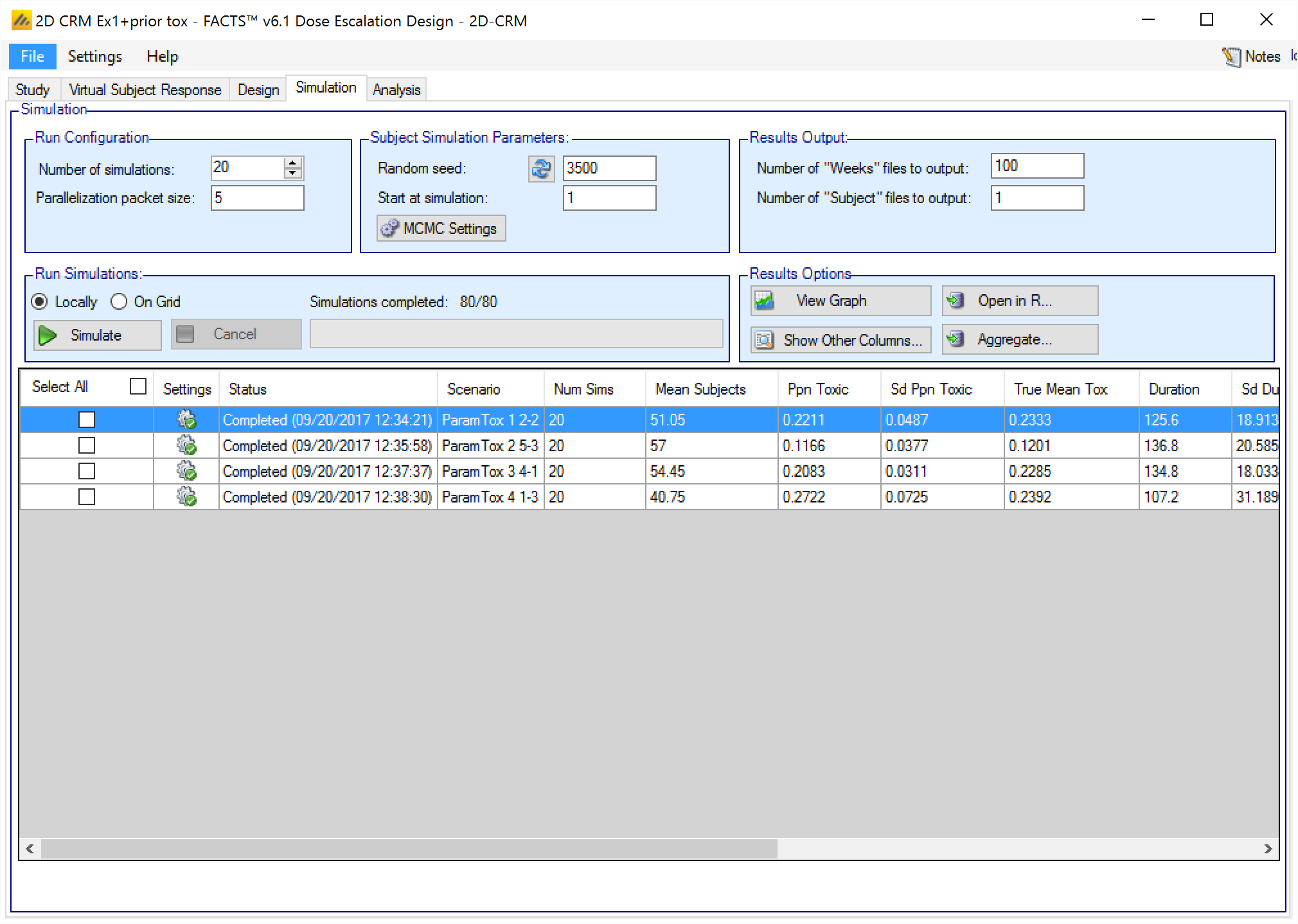This screenshot has width=1298, height=924.
Task: Decrease number of simulations with down arrow
Action: [293, 173]
